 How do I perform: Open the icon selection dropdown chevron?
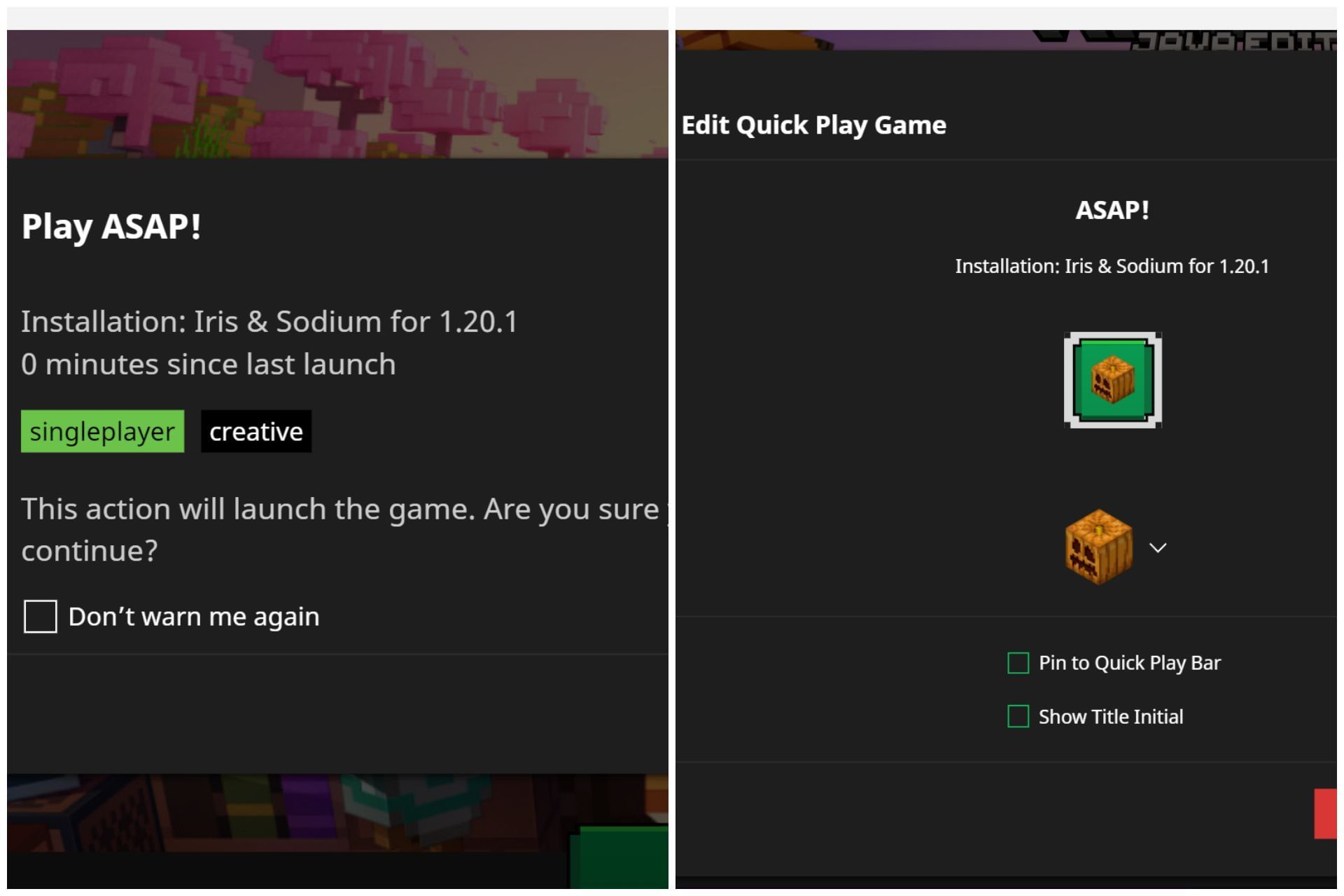coord(1158,548)
